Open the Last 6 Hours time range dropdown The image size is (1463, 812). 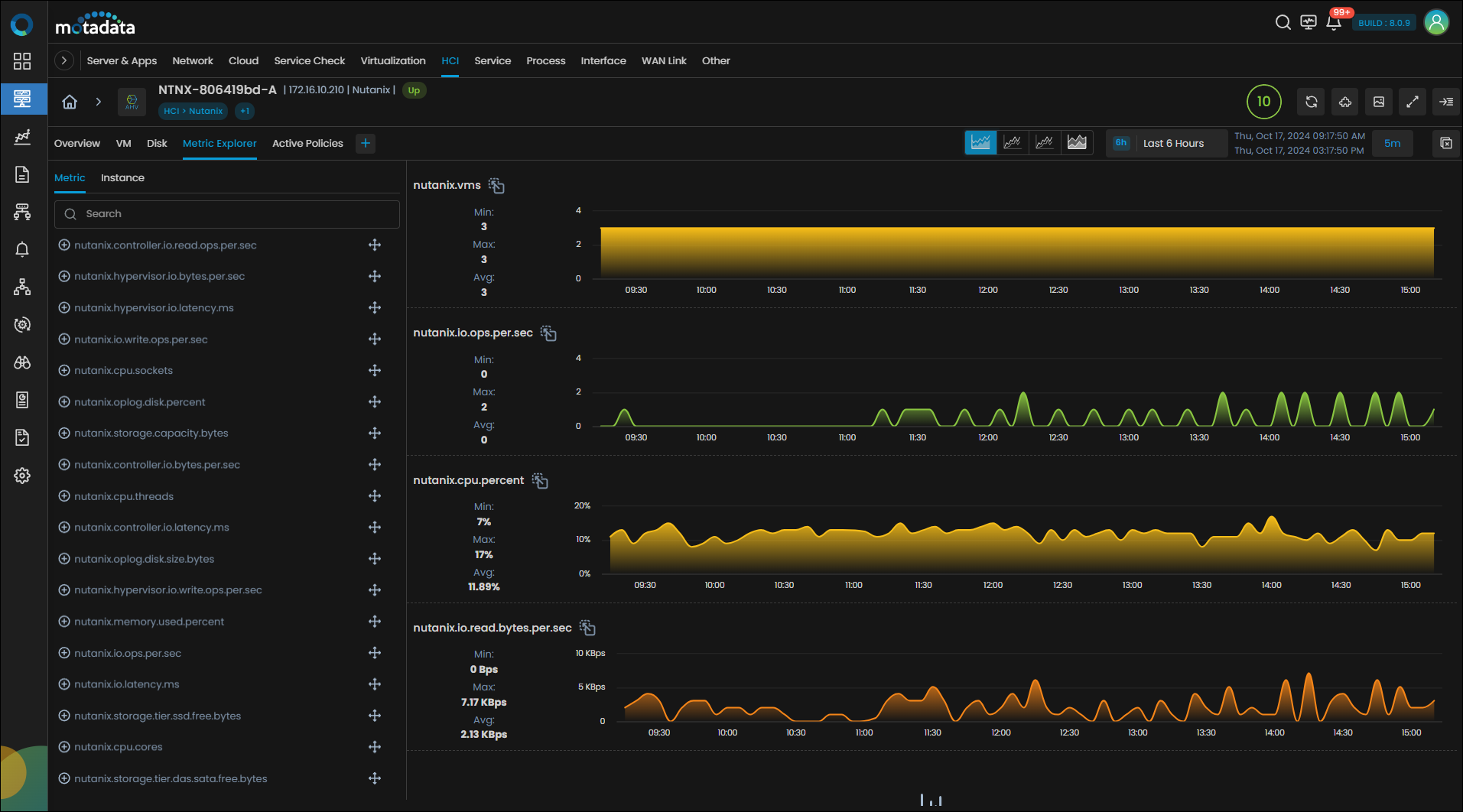(x=1166, y=143)
